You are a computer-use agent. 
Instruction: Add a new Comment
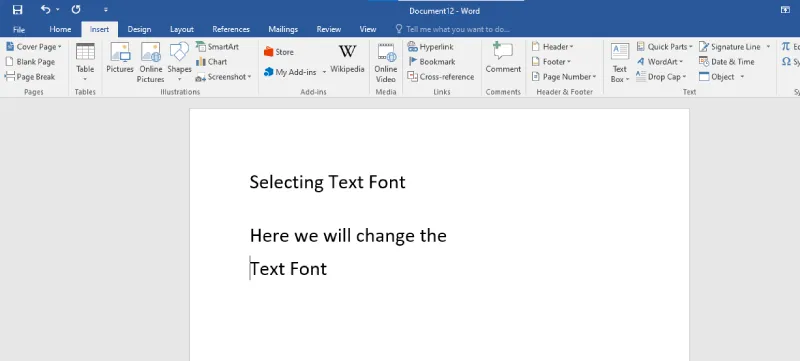tap(503, 58)
